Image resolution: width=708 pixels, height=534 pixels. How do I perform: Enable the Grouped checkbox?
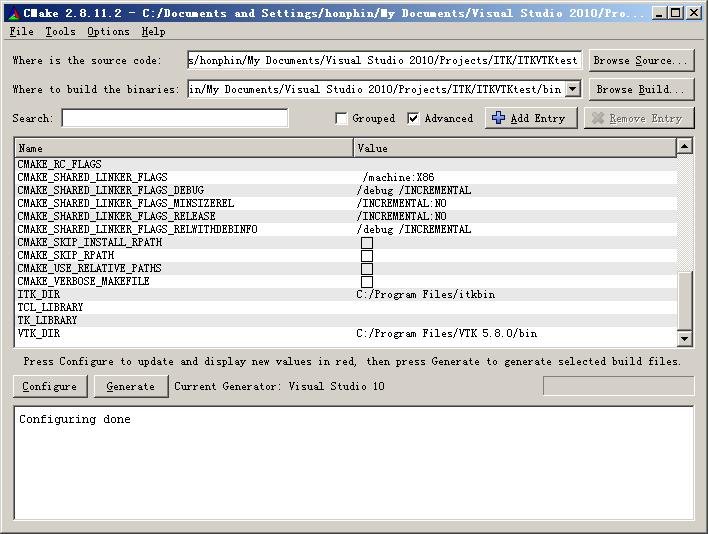(x=342, y=118)
